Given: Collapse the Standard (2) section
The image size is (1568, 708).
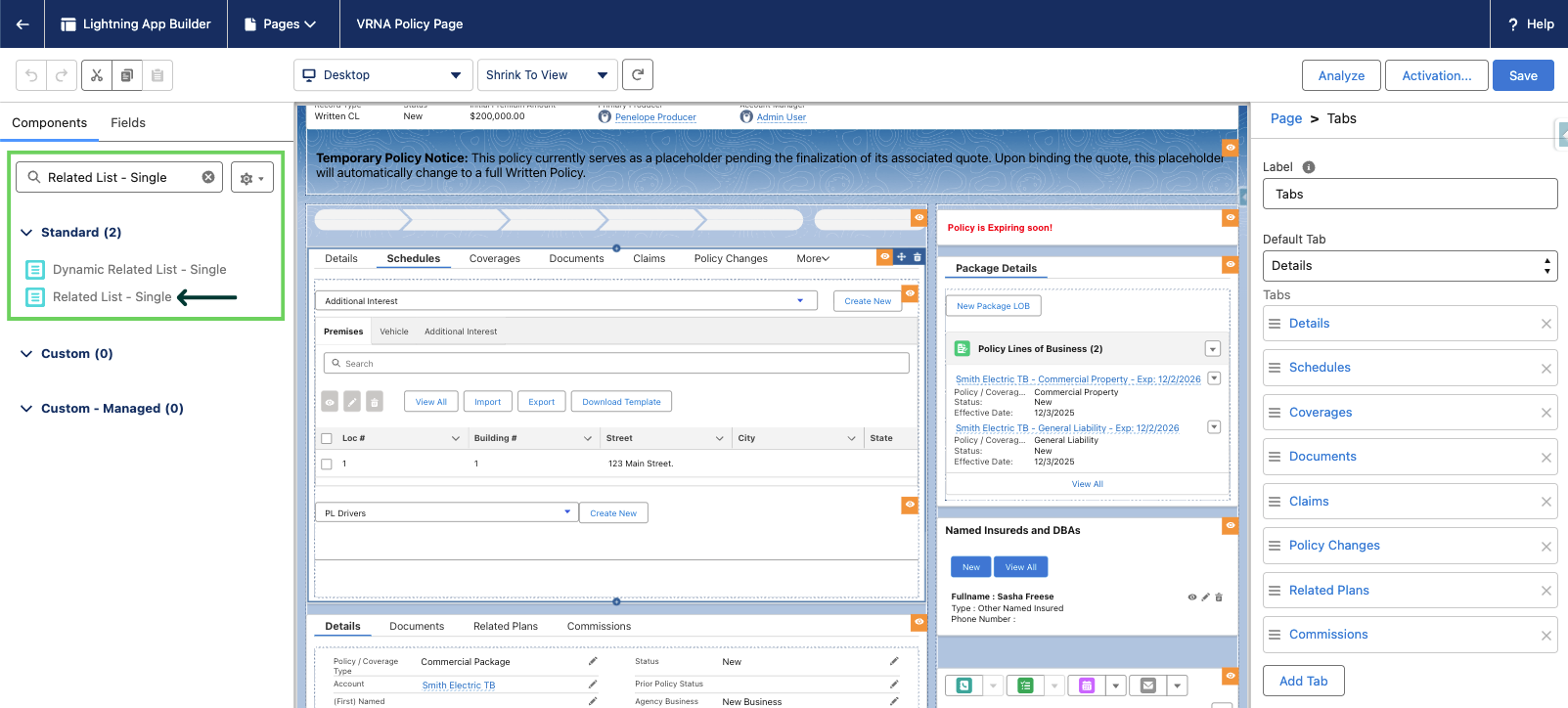Looking at the screenshot, I should coord(26,233).
